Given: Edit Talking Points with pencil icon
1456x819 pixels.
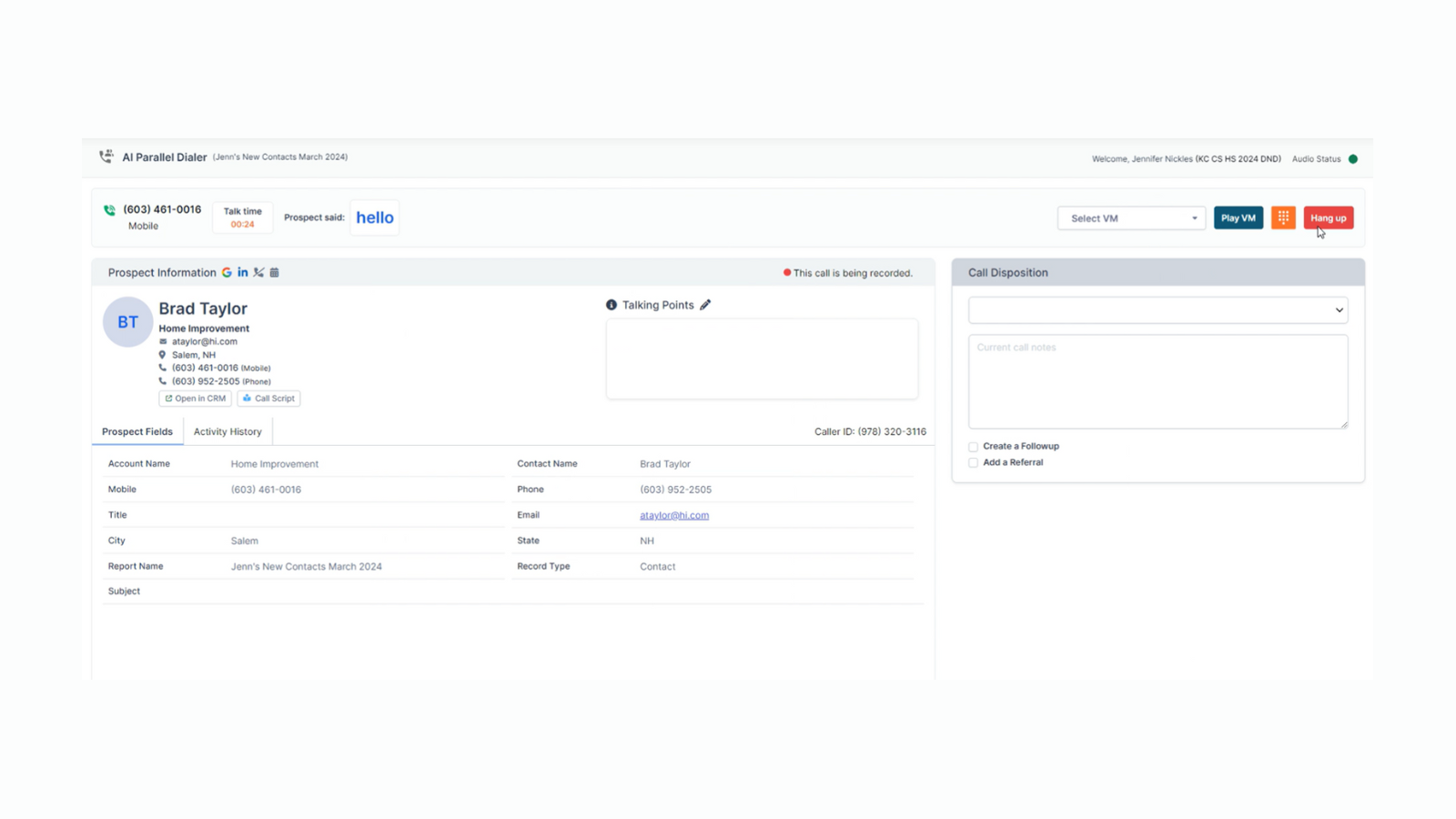Looking at the screenshot, I should [x=705, y=305].
